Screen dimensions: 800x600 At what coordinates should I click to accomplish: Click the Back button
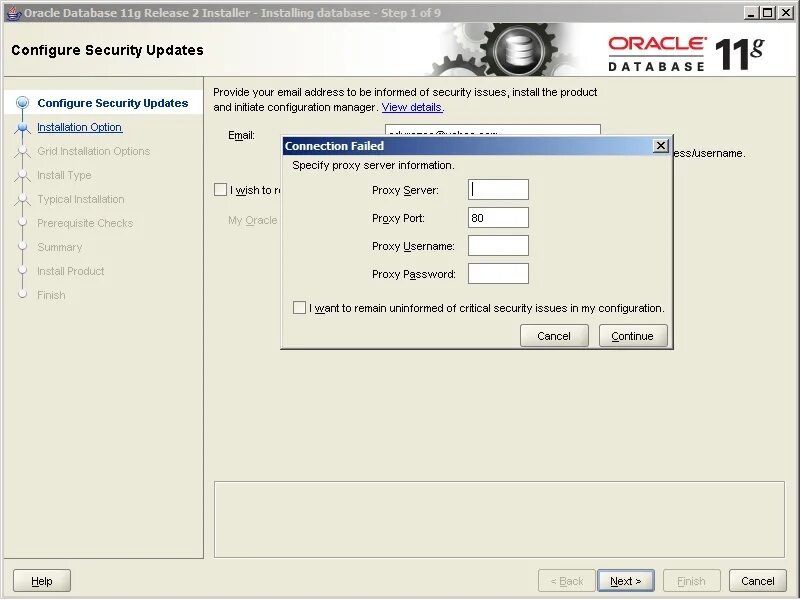567,581
